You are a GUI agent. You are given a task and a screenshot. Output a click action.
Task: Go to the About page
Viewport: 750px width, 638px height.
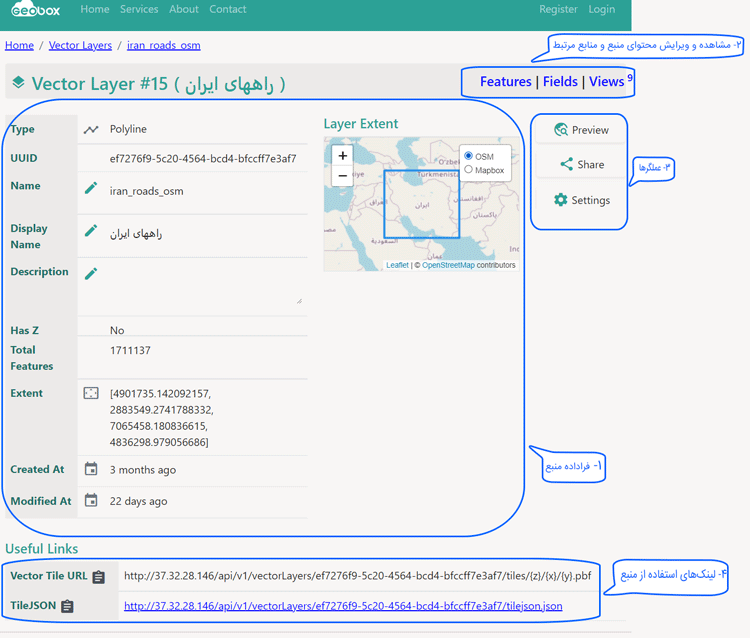pos(184,9)
